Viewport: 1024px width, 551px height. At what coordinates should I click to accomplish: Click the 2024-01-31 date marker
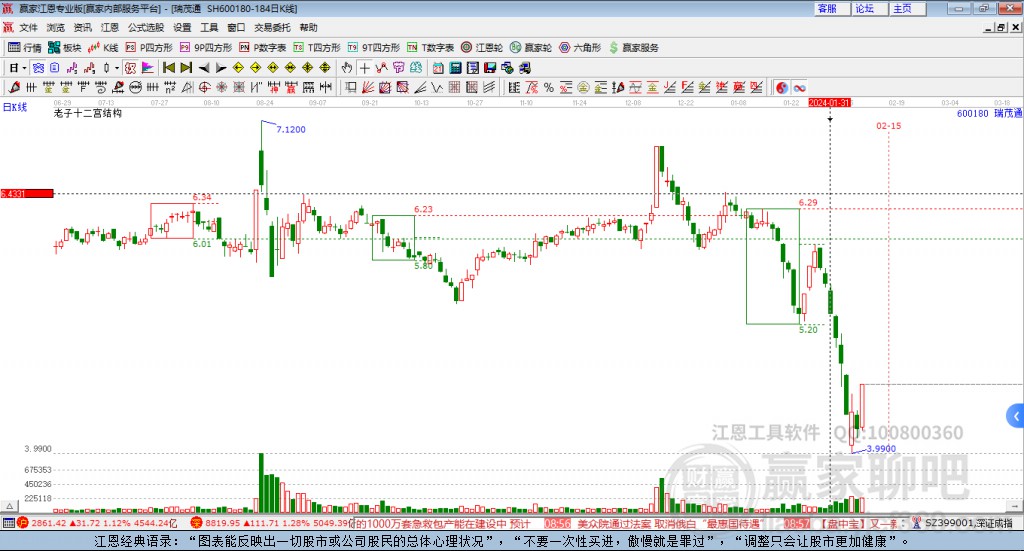click(x=829, y=102)
